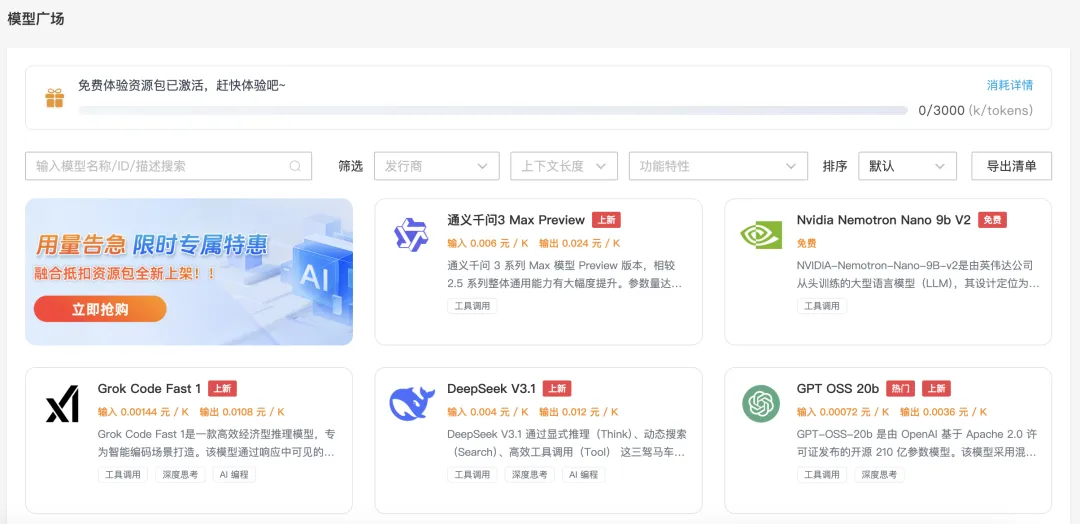Open the 功能特性 features dropdown

click(718, 166)
